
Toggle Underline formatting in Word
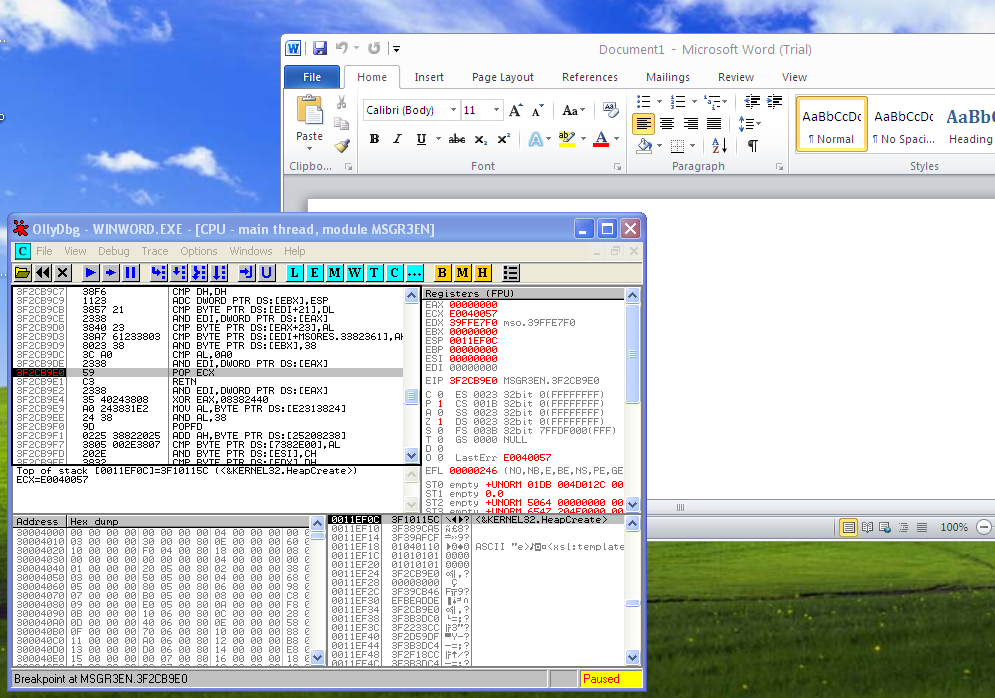click(421, 139)
